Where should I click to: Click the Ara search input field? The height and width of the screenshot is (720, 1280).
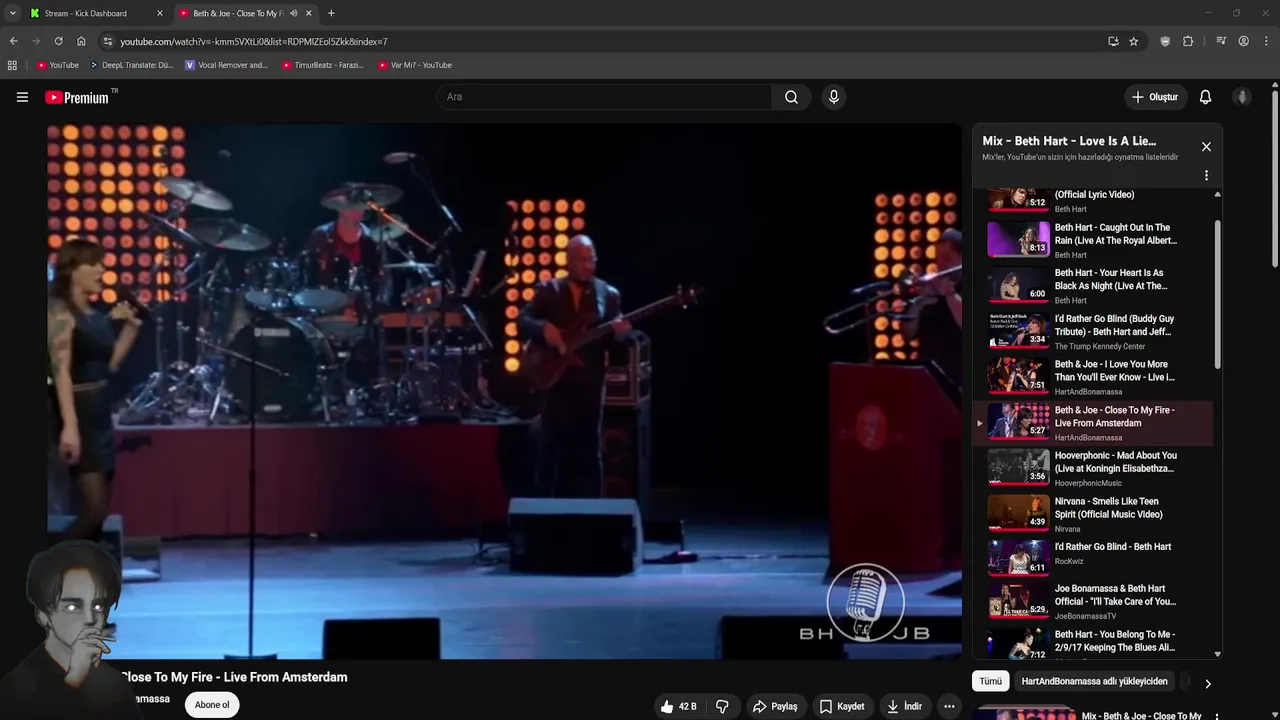click(604, 97)
